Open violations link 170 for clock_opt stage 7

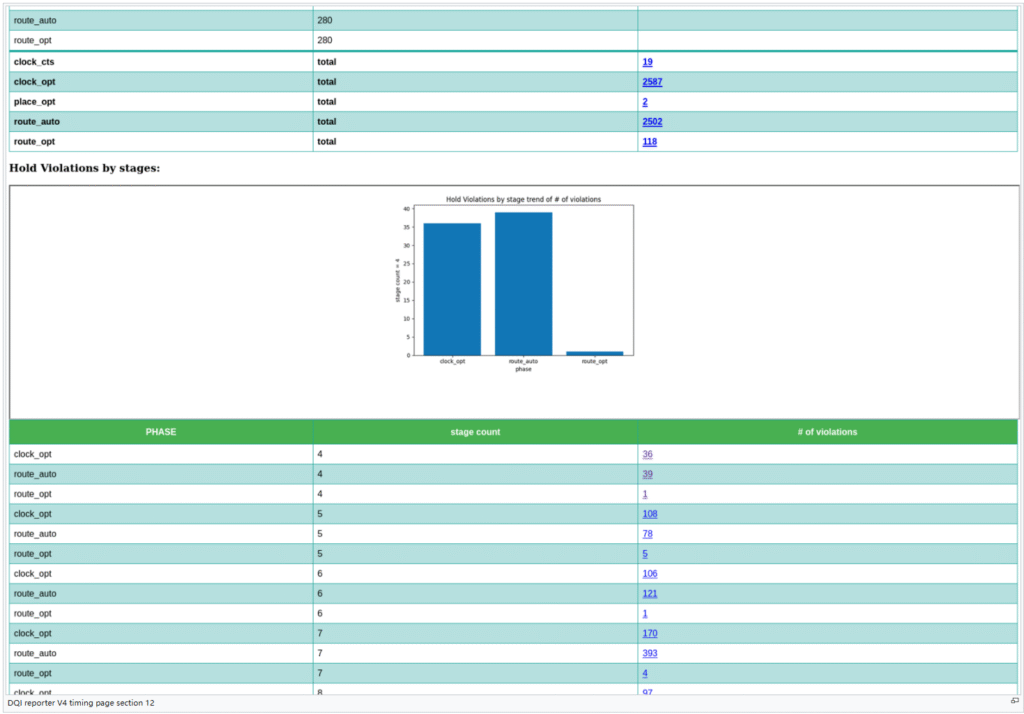pyautogui.click(x=650, y=634)
